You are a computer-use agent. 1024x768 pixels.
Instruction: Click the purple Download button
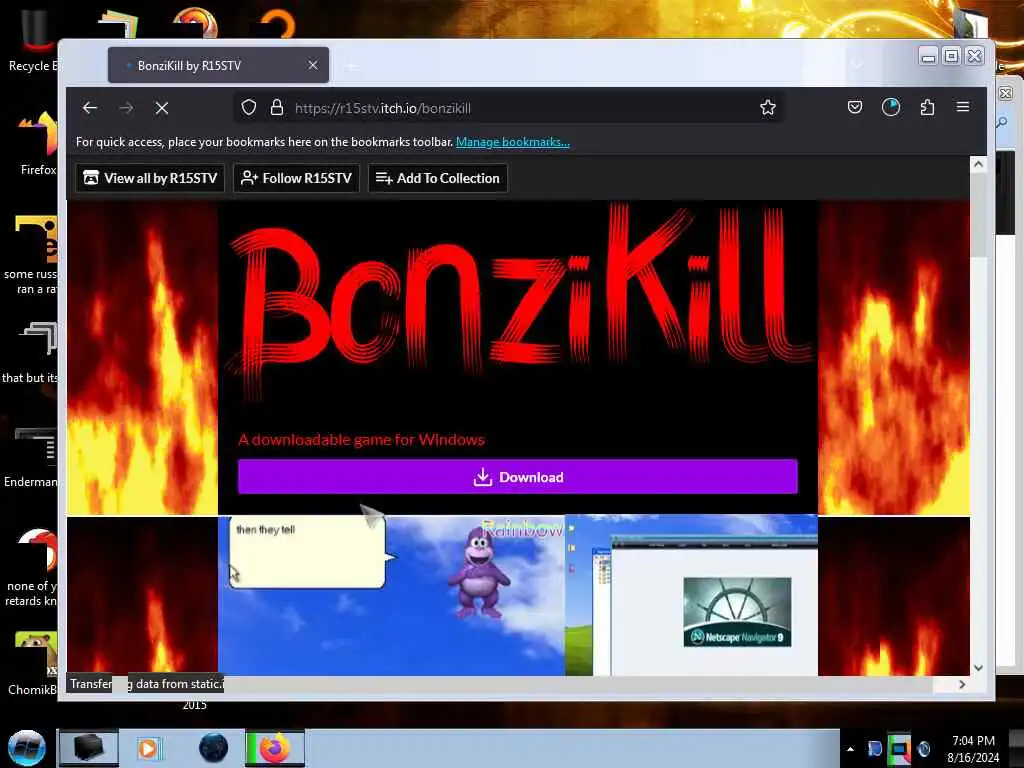coord(518,477)
